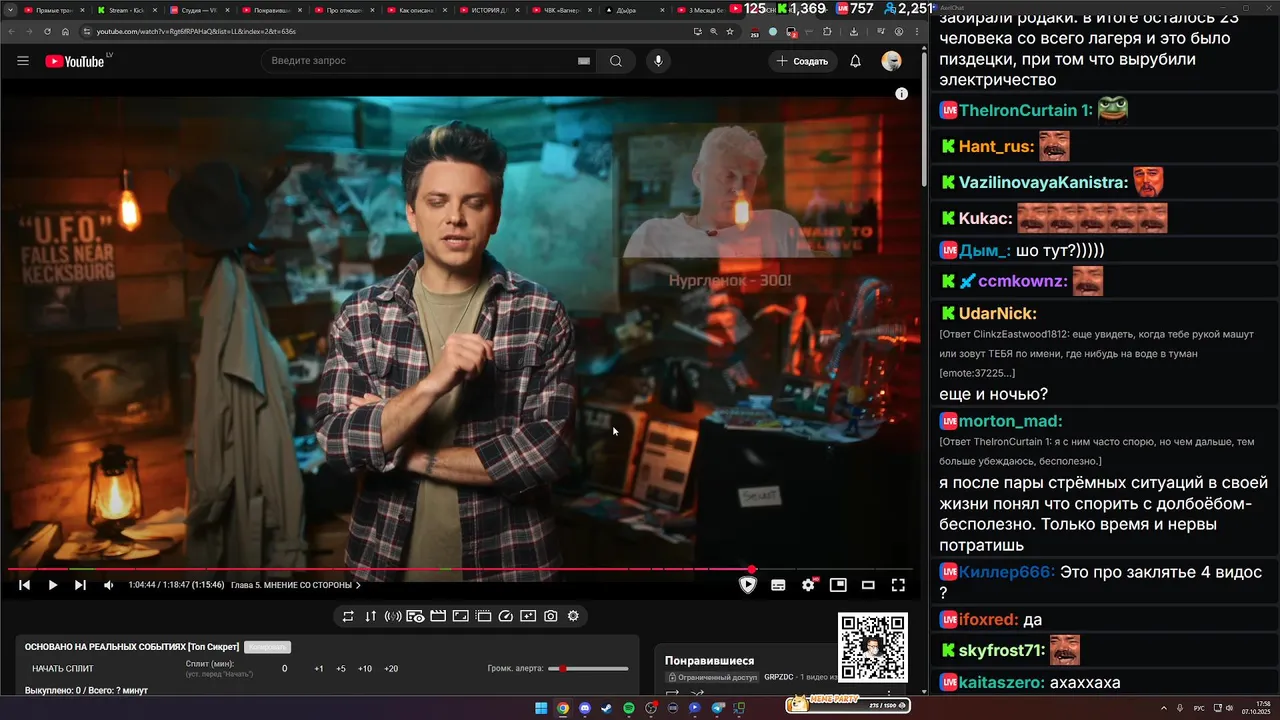The image size is (1280, 720).
Task: Click the audio boost waves icon
Action: (393, 616)
